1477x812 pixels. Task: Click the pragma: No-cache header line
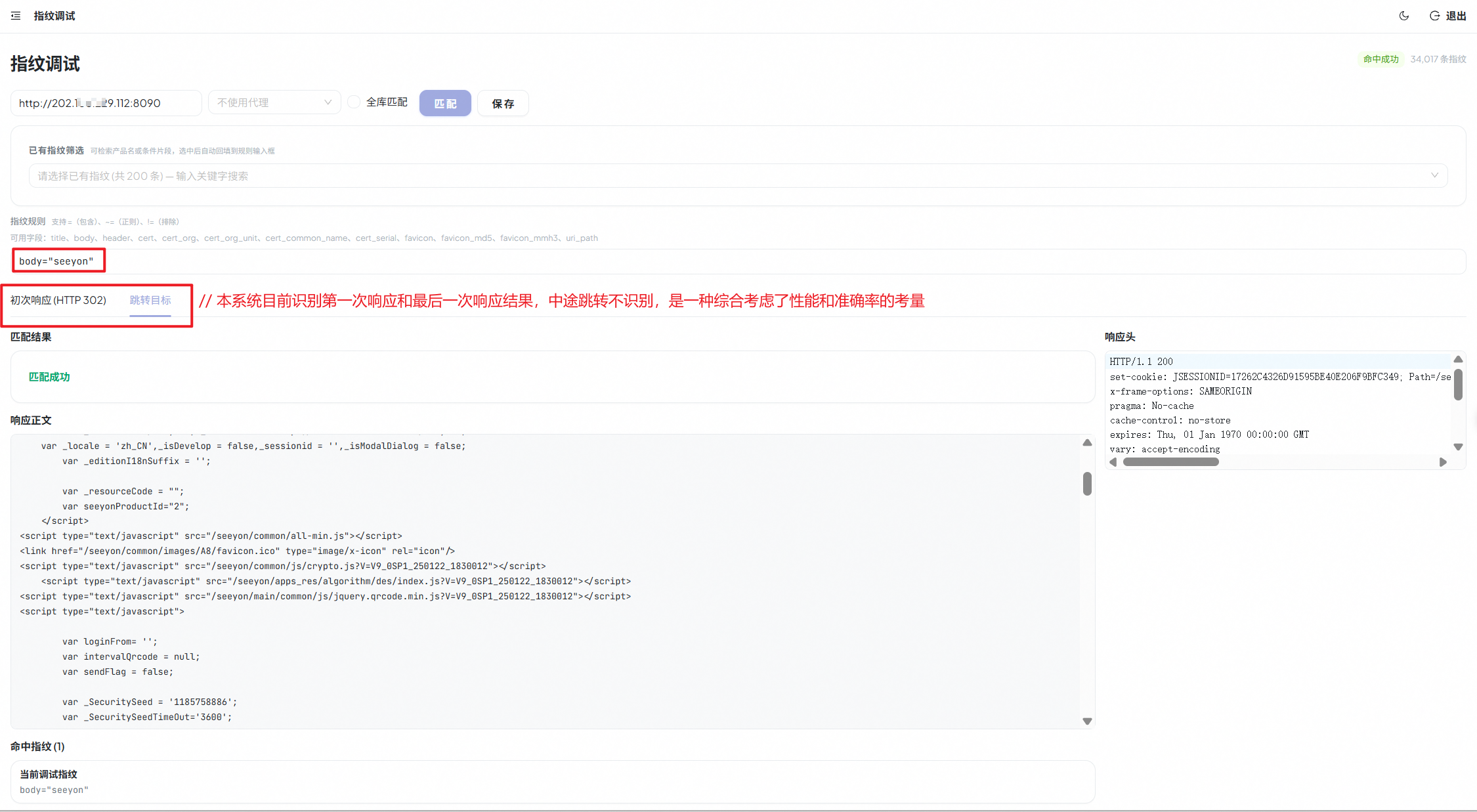coord(1152,406)
